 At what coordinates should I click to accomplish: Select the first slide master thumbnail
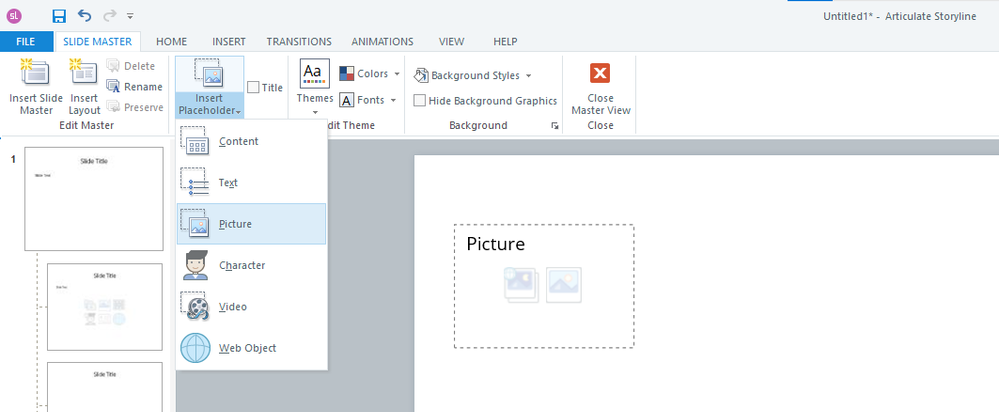click(93, 198)
